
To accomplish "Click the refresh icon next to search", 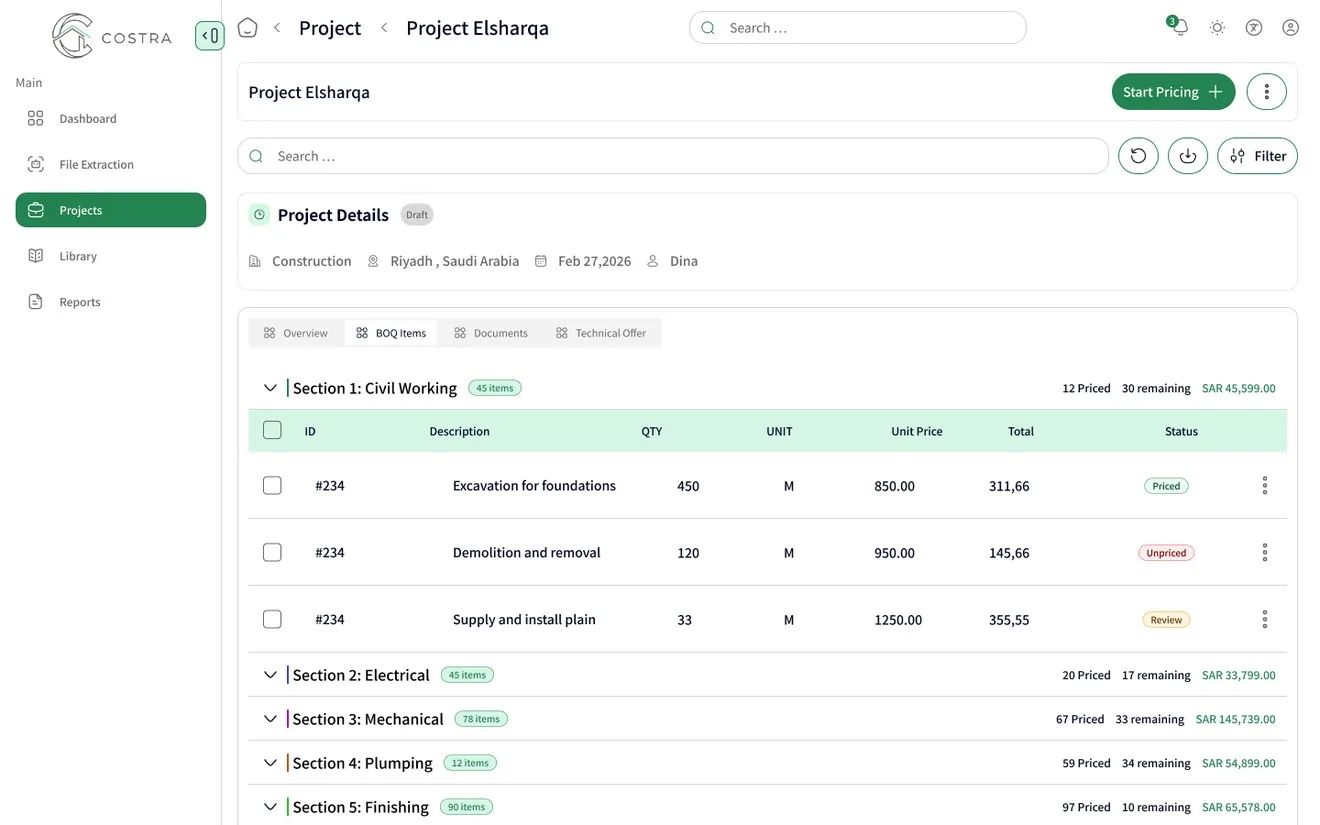I will 1138,156.
